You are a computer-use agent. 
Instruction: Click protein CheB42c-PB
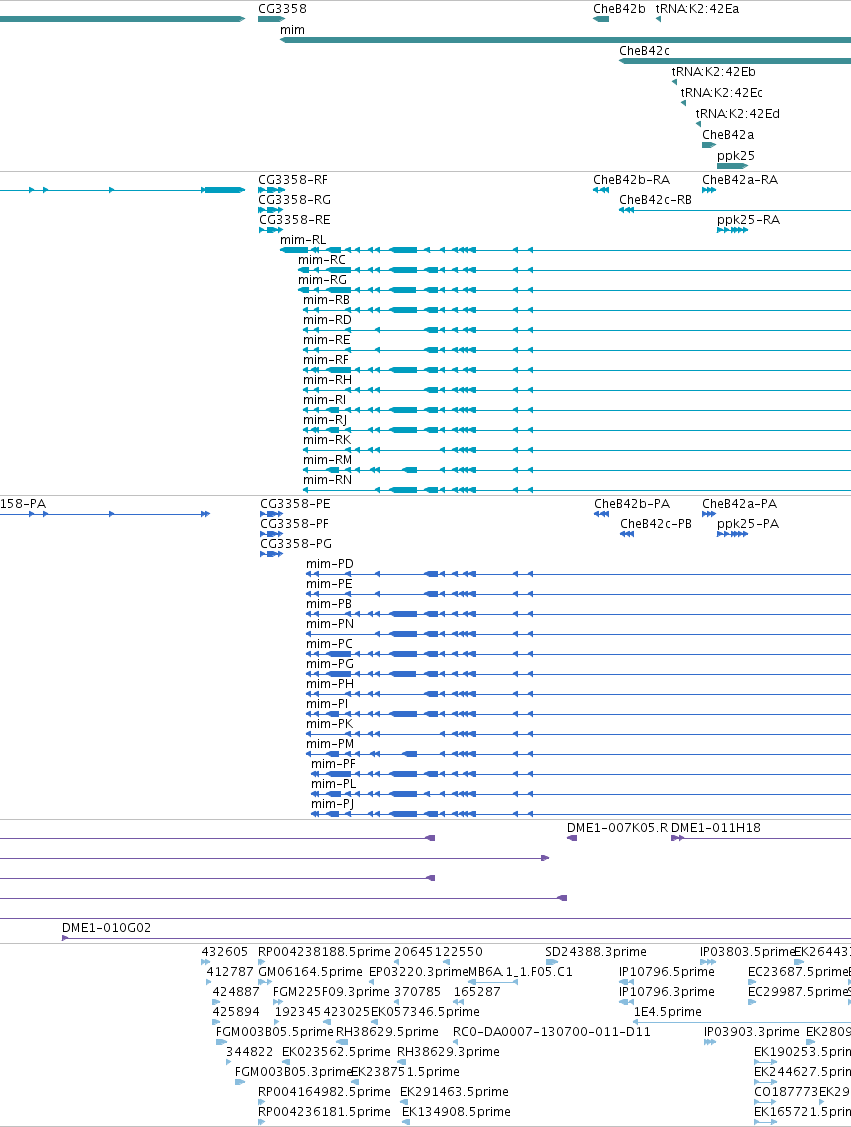click(x=656, y=524)
